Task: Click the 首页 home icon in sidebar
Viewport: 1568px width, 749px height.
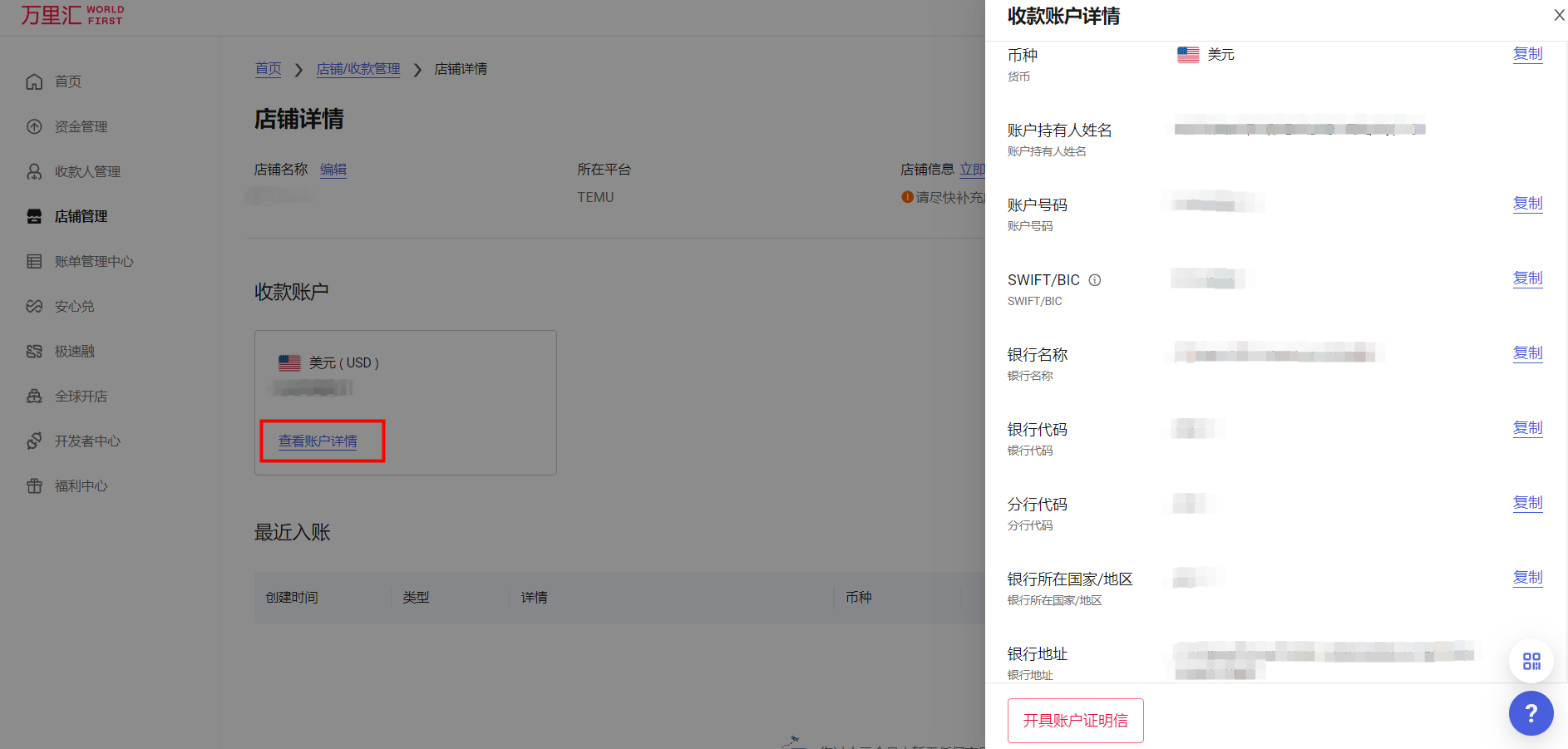Action: 34,81
